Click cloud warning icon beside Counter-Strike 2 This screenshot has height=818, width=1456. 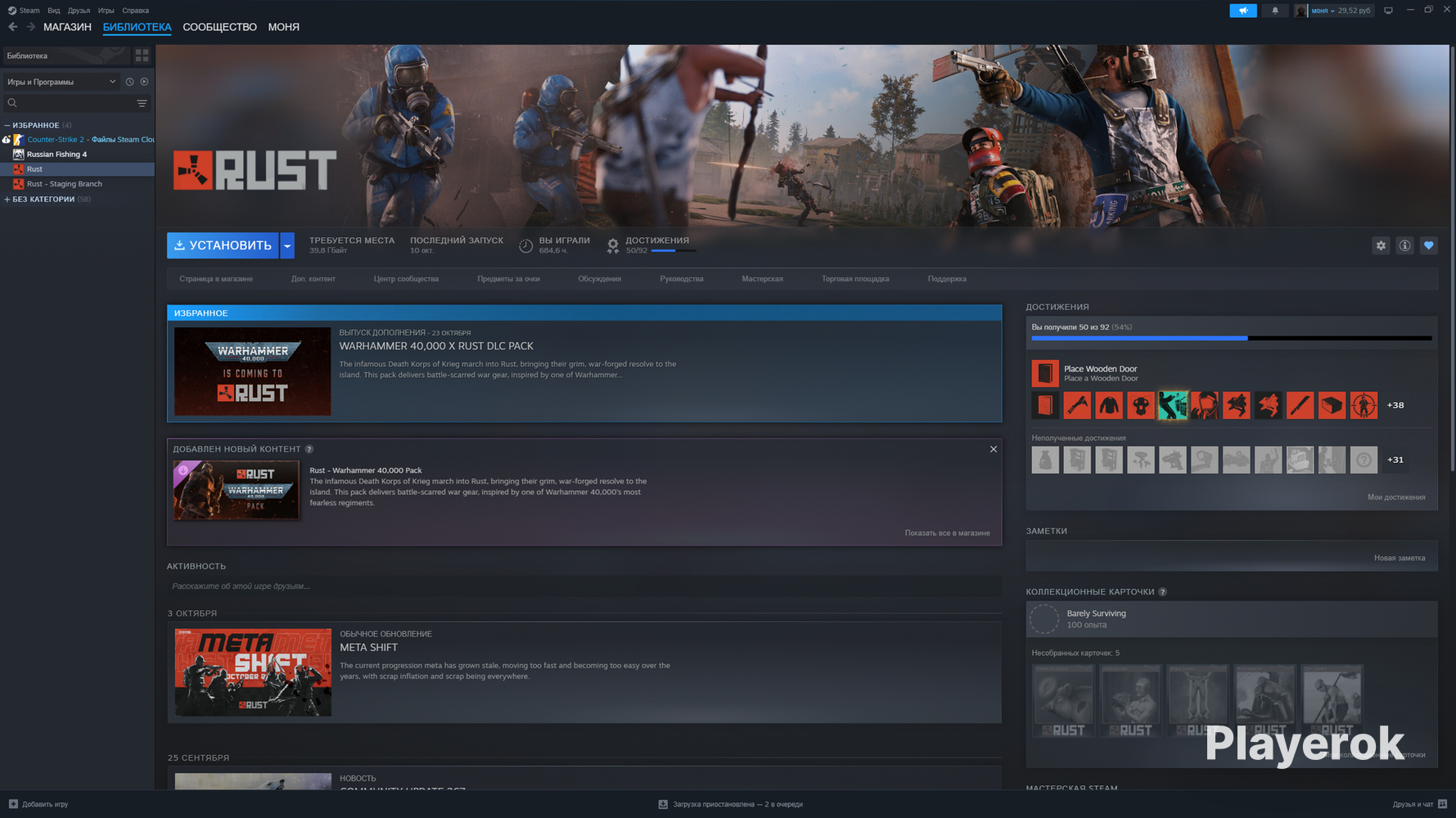[x=7, y=140]
